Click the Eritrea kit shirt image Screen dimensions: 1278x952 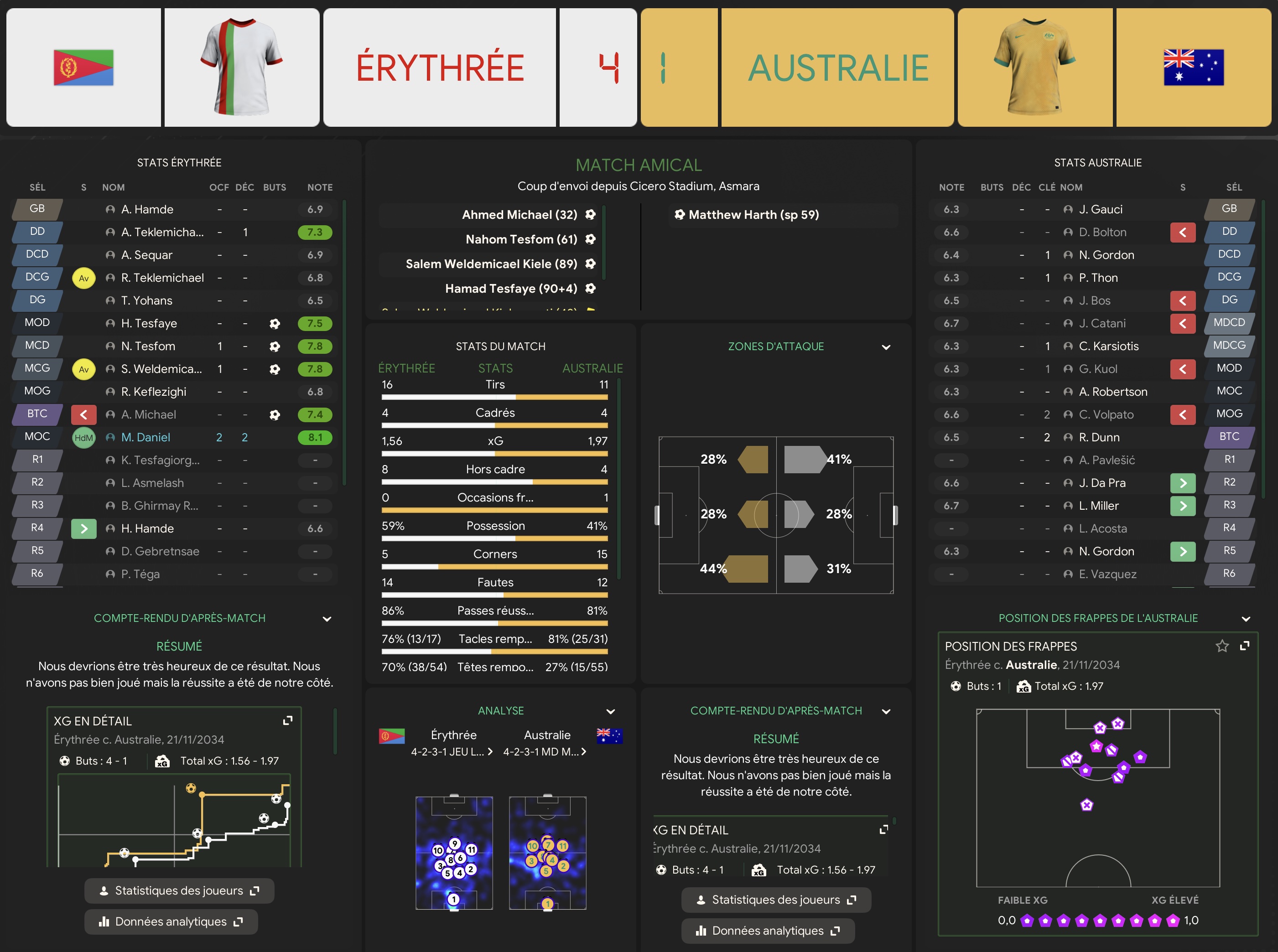(x=242, y=67)
